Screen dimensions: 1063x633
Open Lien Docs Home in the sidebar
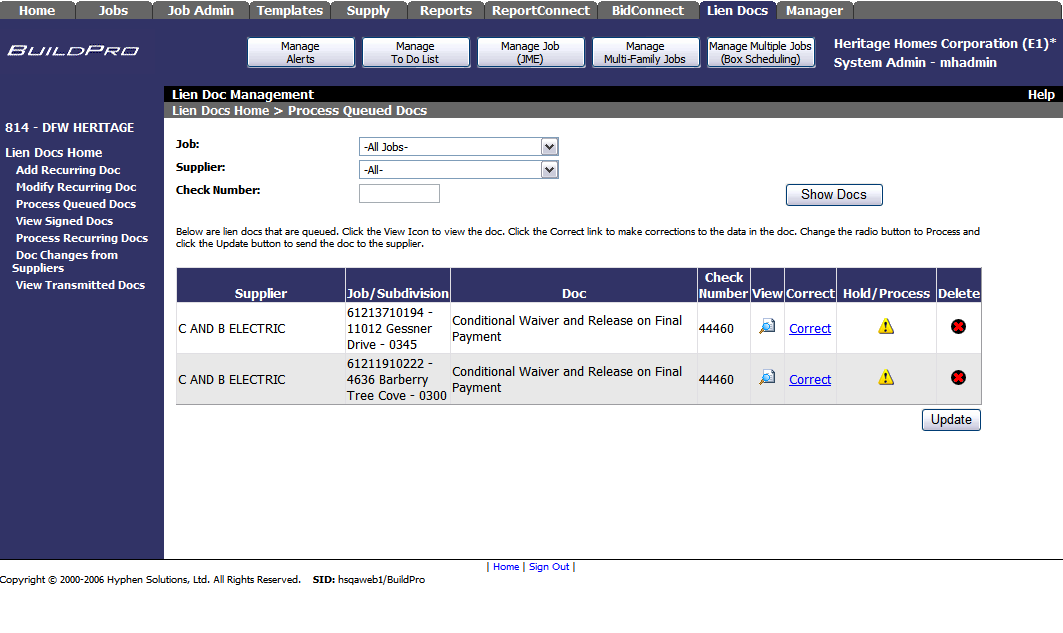(x=54, y=152)
